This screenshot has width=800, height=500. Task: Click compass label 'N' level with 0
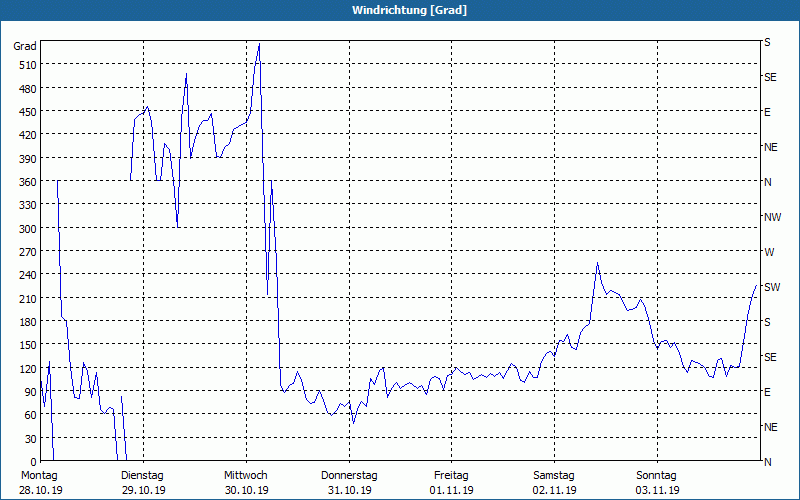[x=768, y=462]
